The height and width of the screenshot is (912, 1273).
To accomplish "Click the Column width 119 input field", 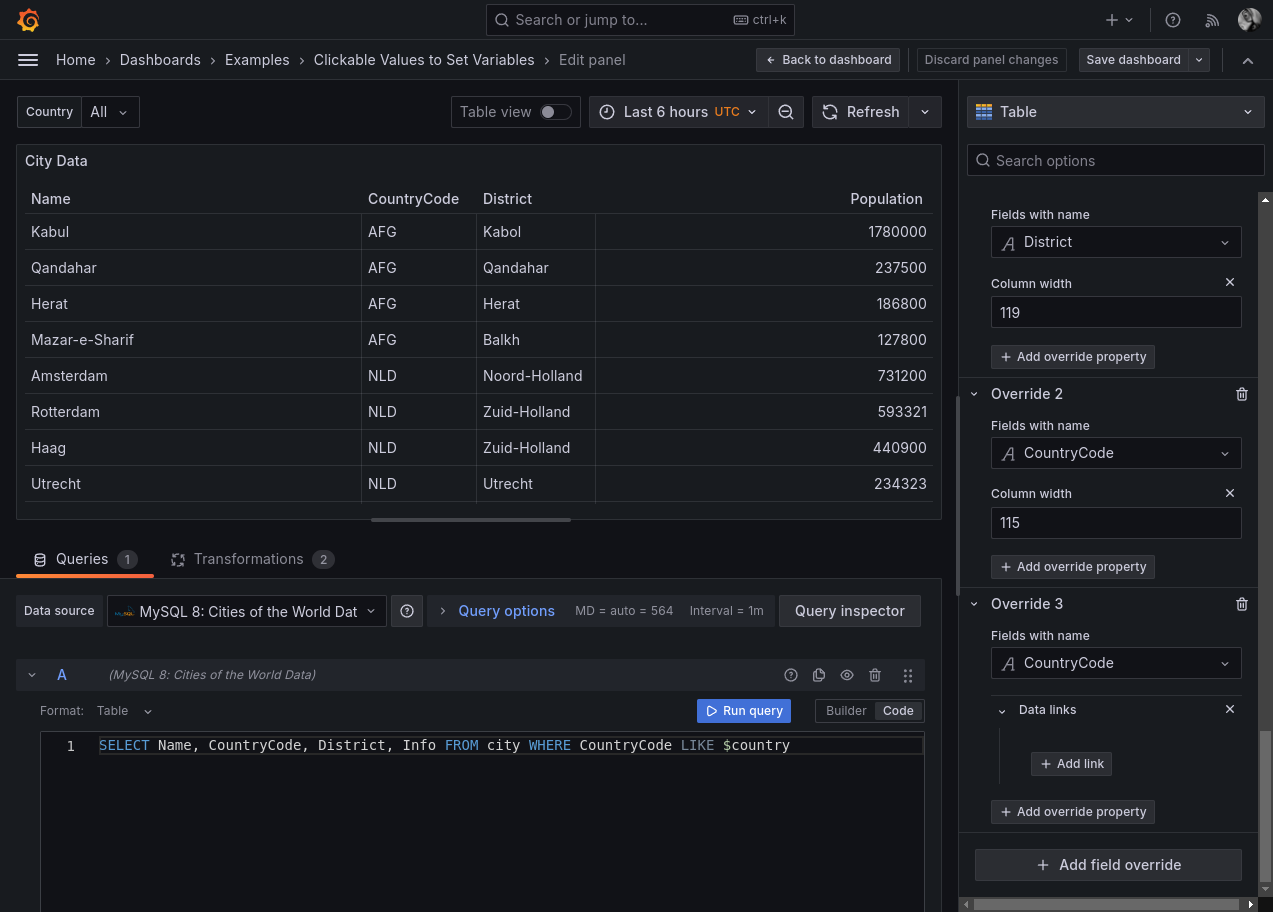I will click(1115, 312).
